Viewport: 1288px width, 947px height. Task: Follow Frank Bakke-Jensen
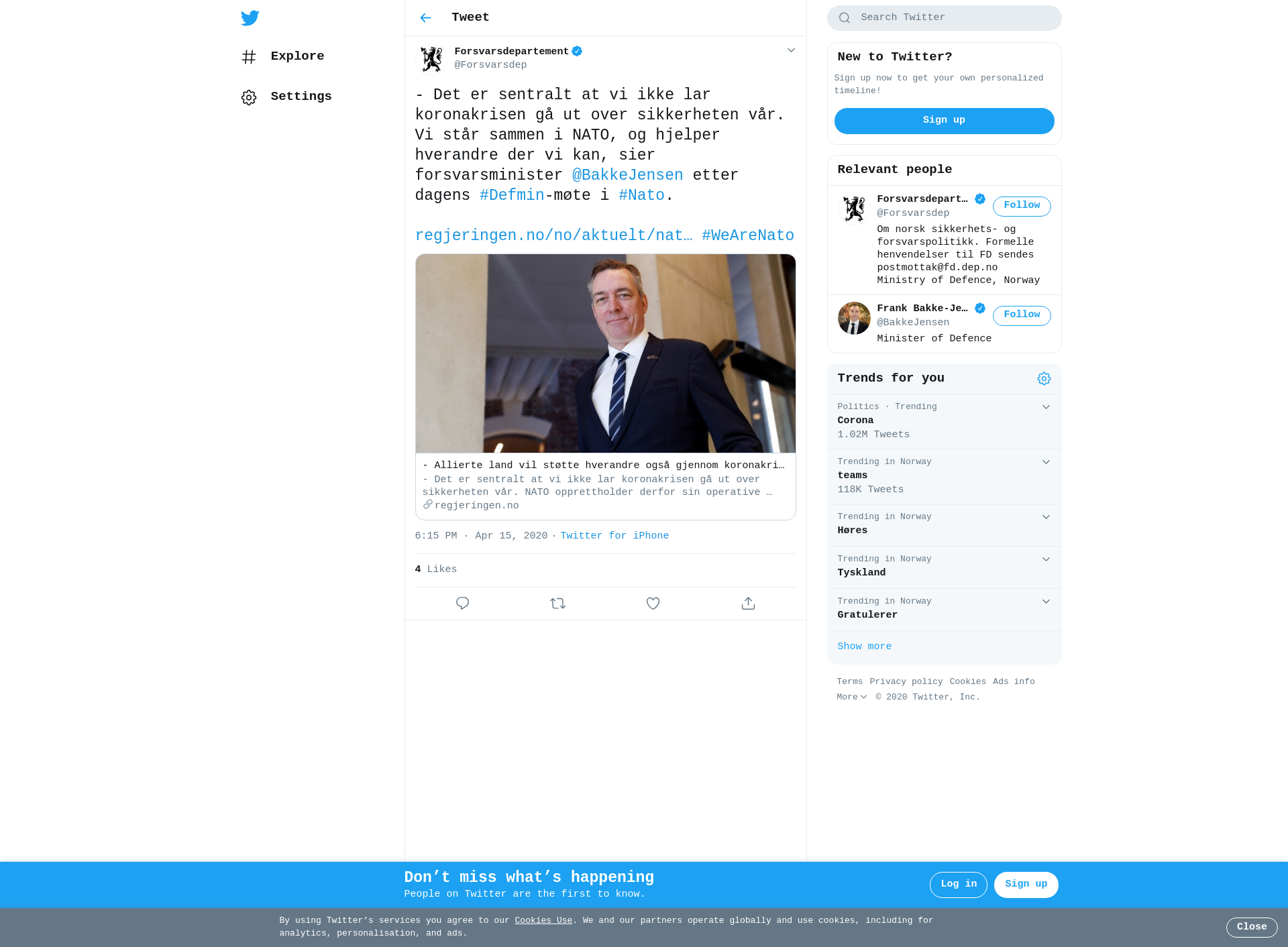[x=1022, y=315]
